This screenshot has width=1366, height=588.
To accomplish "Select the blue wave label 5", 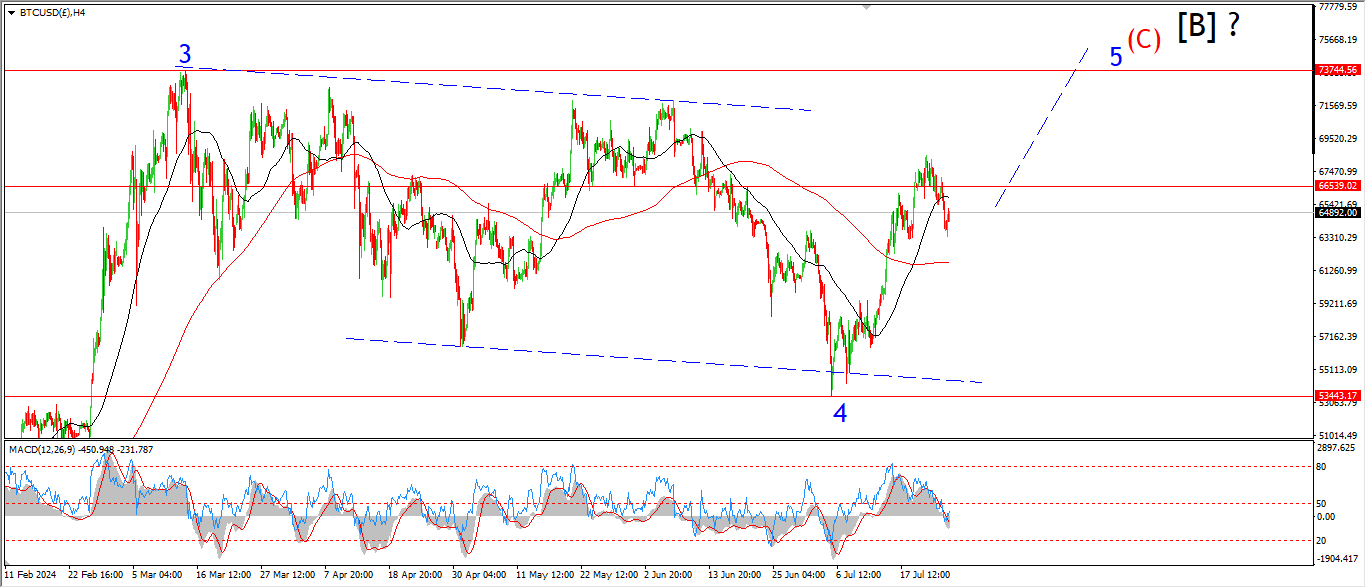I will pyautogui.click(x=1116, y=57).
